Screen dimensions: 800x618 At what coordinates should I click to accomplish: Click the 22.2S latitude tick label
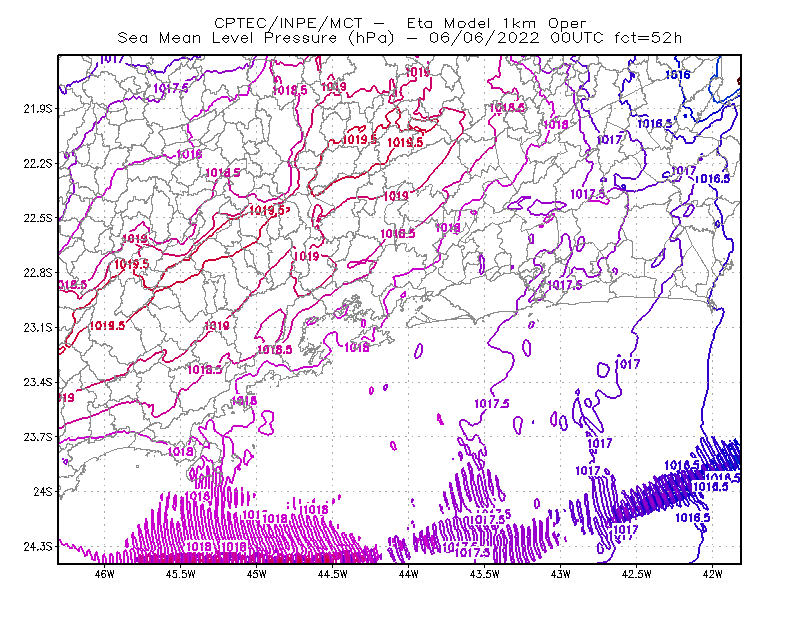click(38, 163)
